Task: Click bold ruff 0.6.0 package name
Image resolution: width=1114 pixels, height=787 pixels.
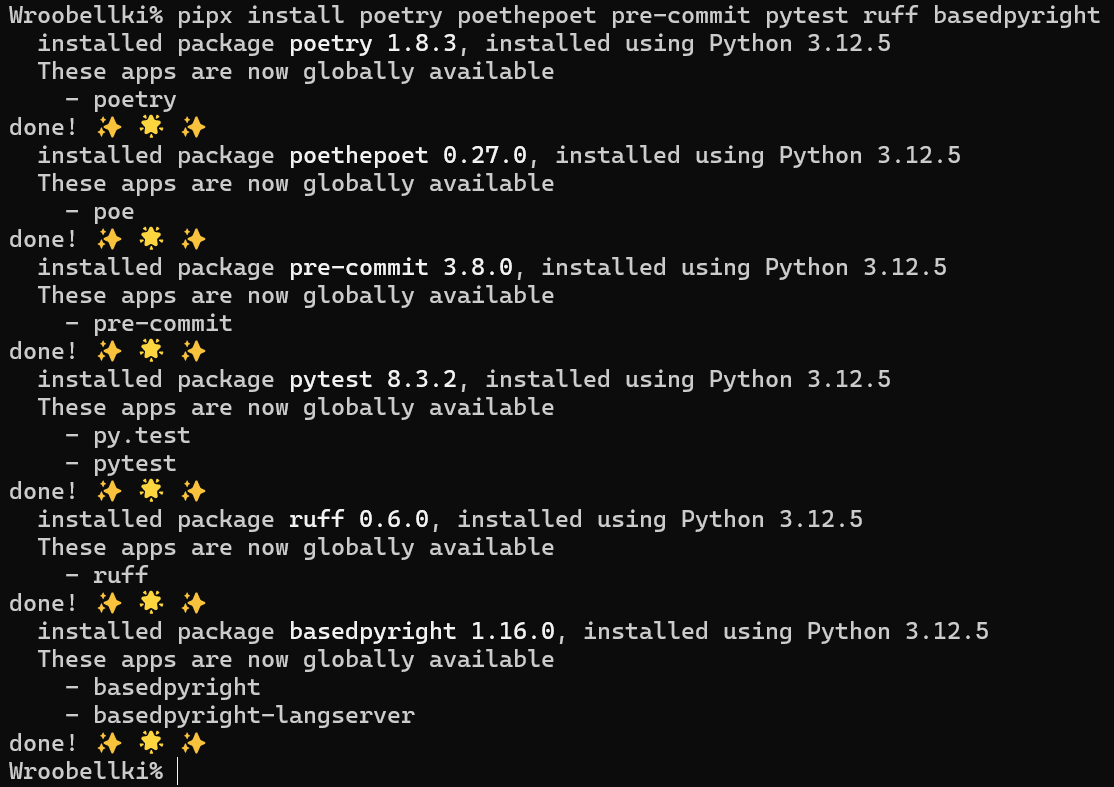Action: point(359,519)
